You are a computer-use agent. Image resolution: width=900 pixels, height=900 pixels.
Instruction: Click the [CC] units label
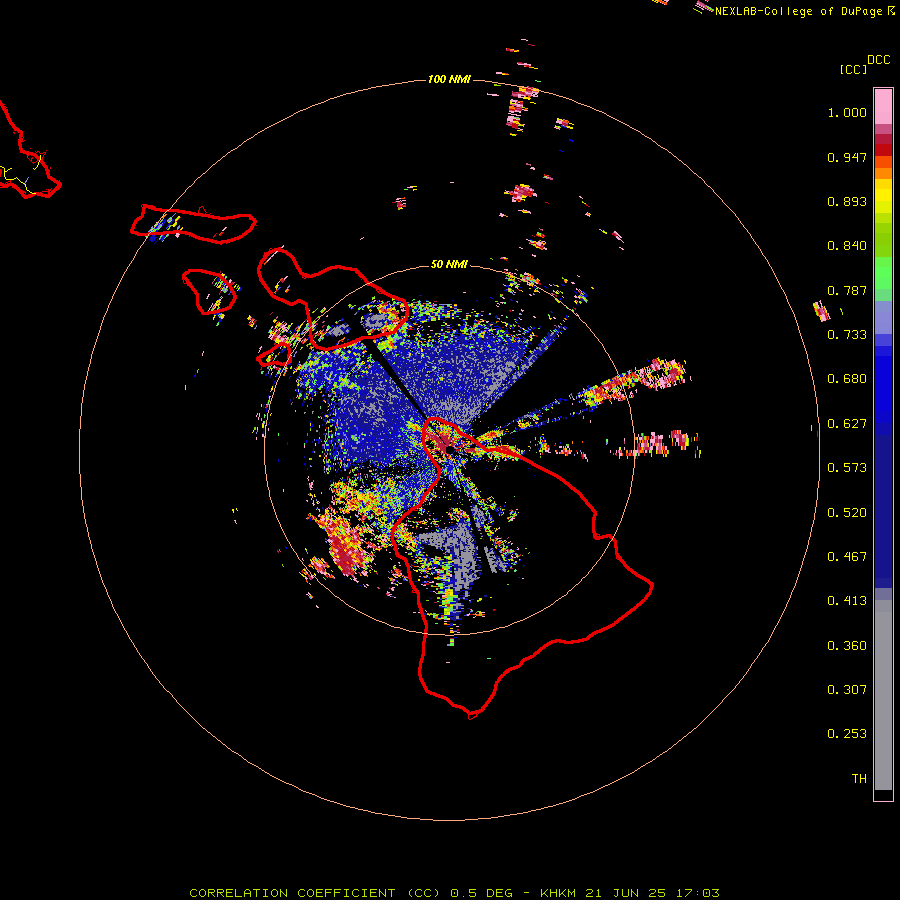[853, 69]
